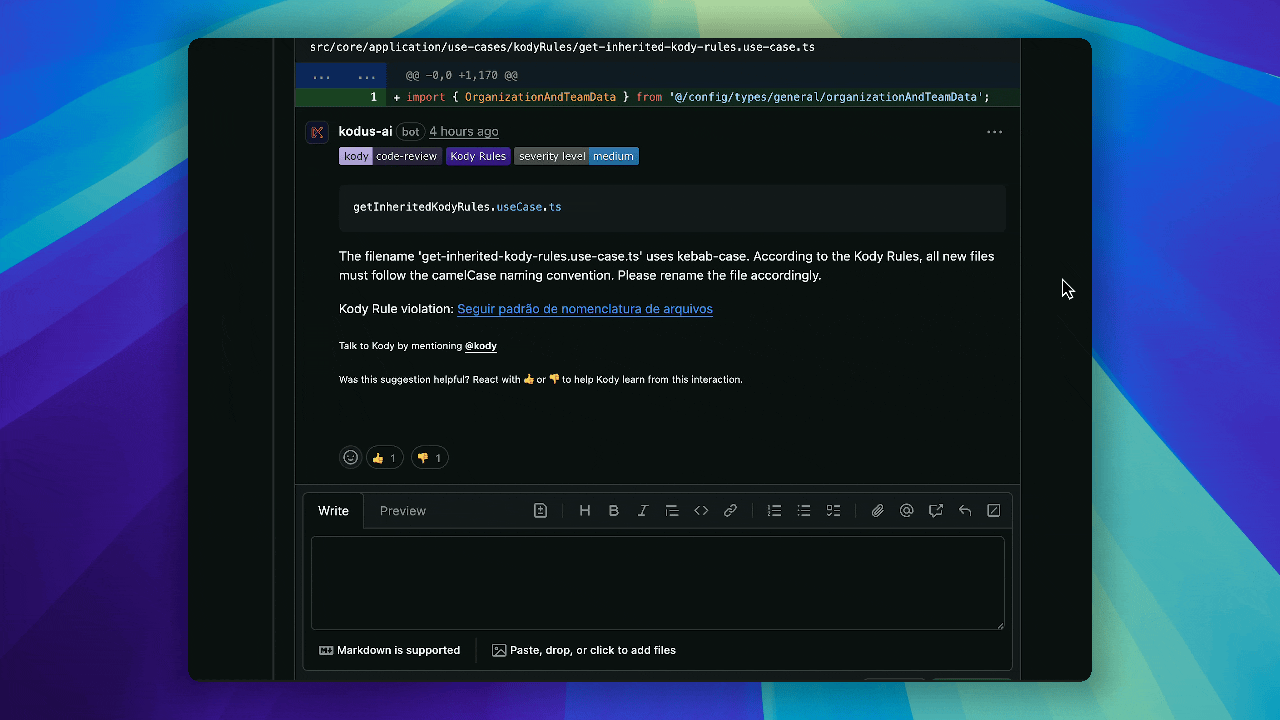Screen dimensions: 1280x720
Task: Apply italic formatting in the editor
Action: [643, 511]
